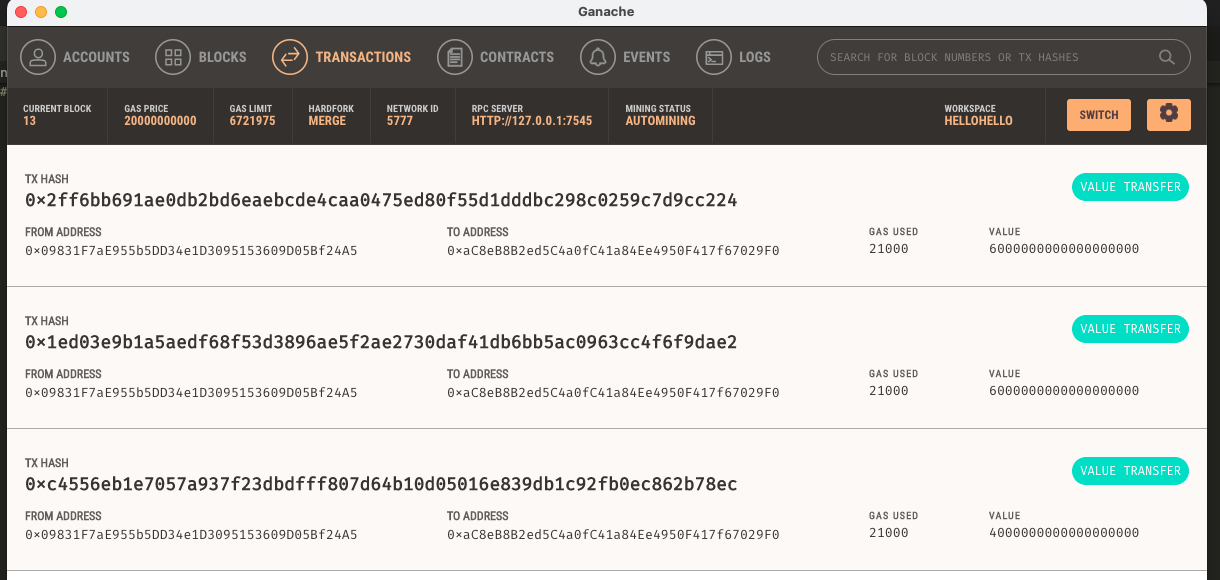The width and height of the screenshot is (1220, 580).
Task: Open the HELLOHELLO workspace label
Action: [978, 121]
